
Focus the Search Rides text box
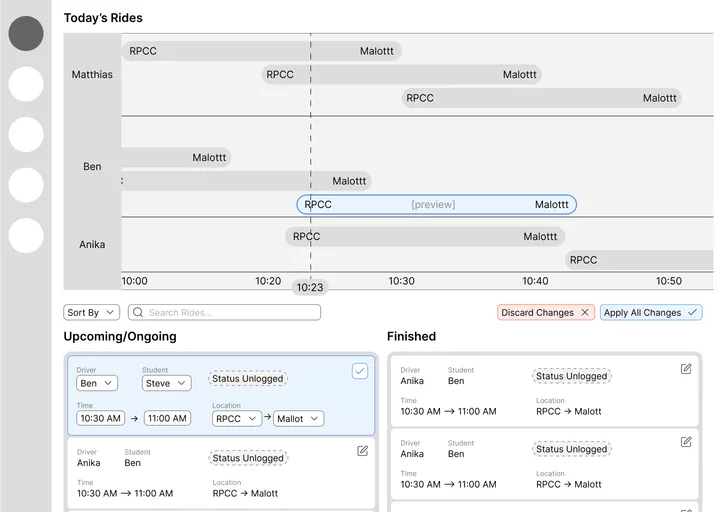225,312
